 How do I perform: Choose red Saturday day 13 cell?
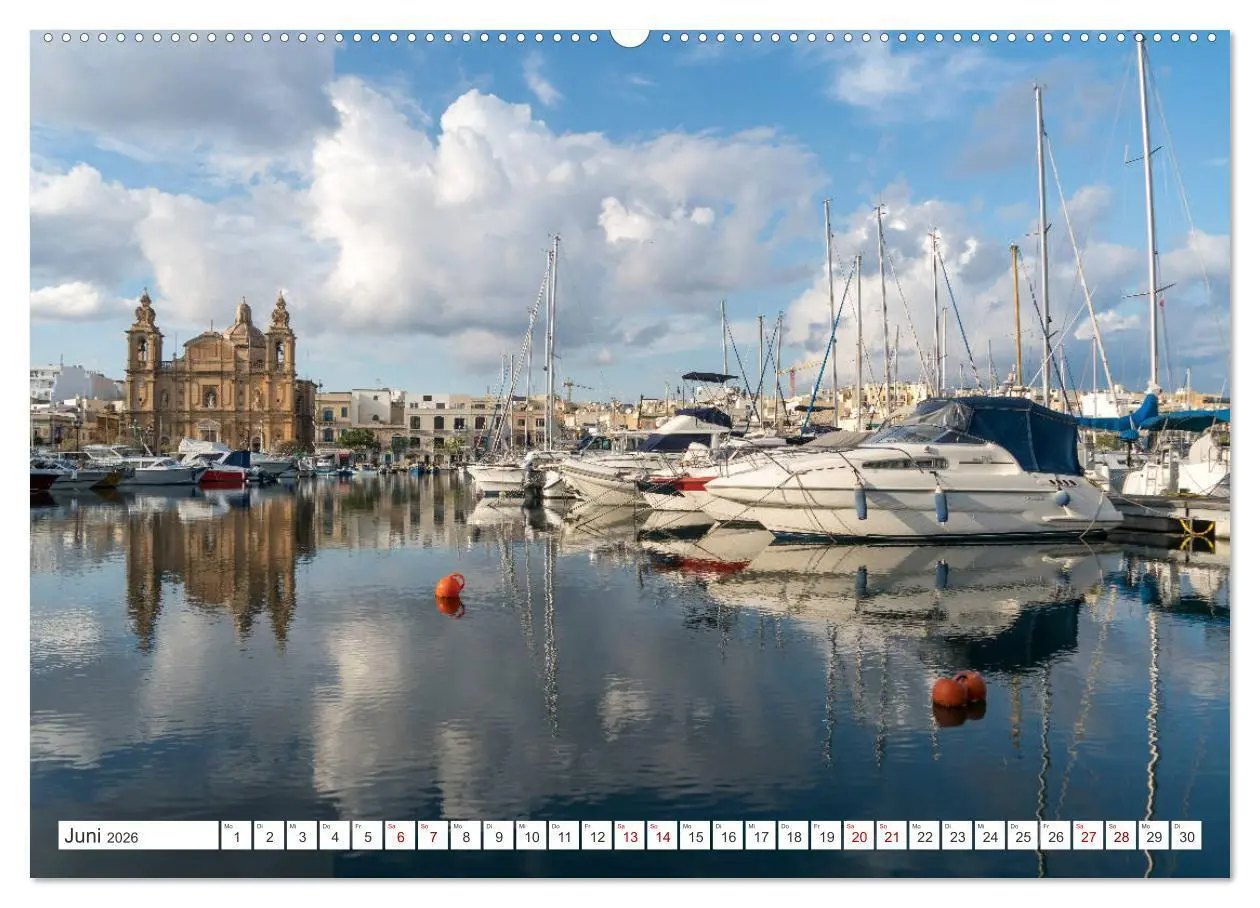tap(629, 836)
